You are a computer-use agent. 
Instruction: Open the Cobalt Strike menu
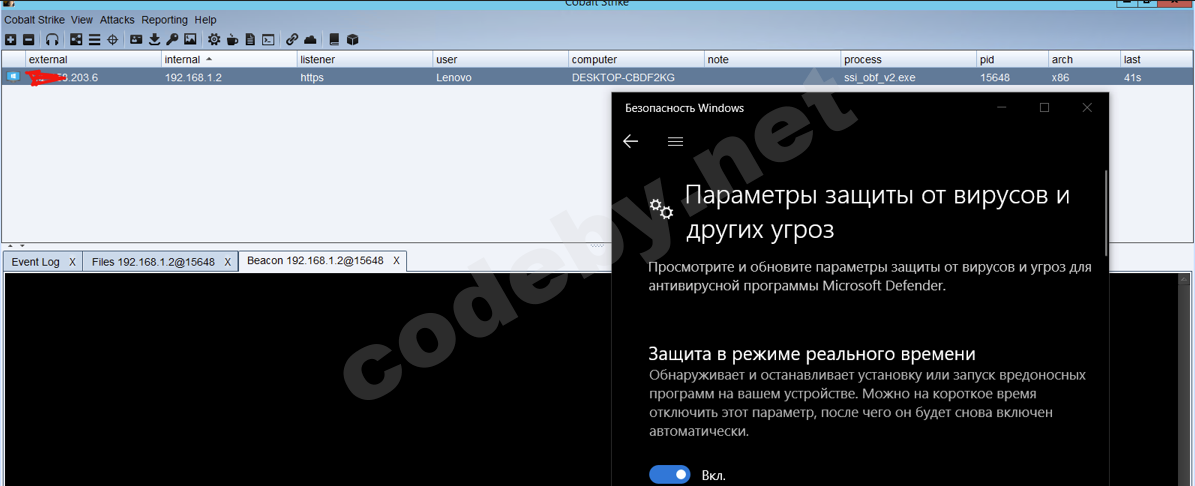click(x=34, y=20)
